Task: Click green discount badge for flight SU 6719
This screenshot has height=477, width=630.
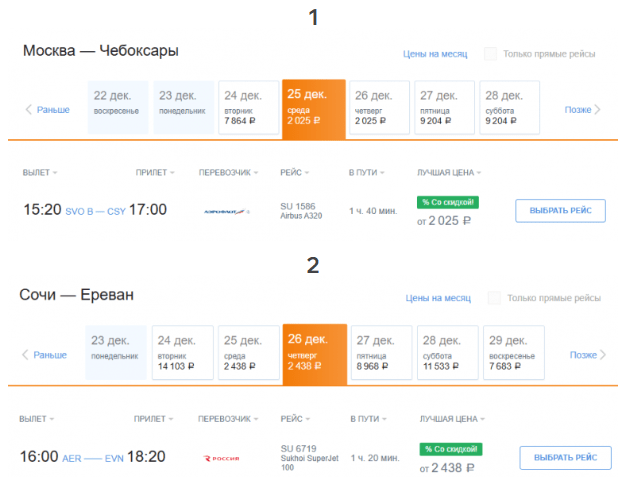Action: pyautogui.click(x=451, y=449)
